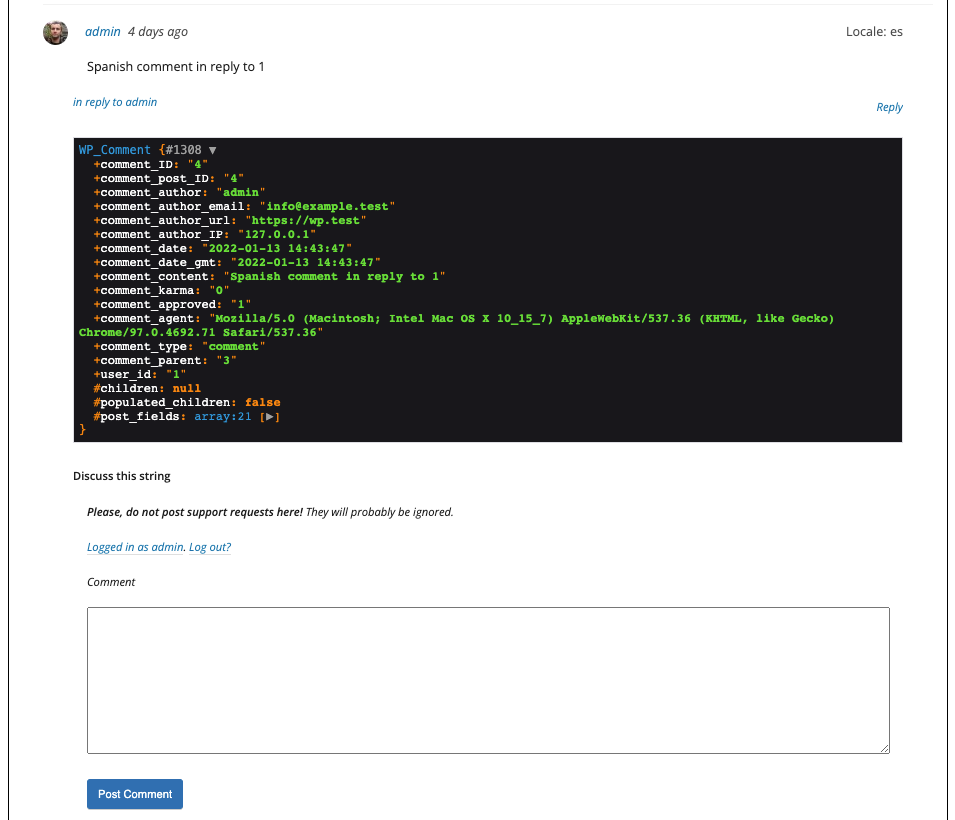This screenshot has width=955, height=820.
Task: Collapse the WP_Comment dump with down arrow
Action: coord(213,150)
